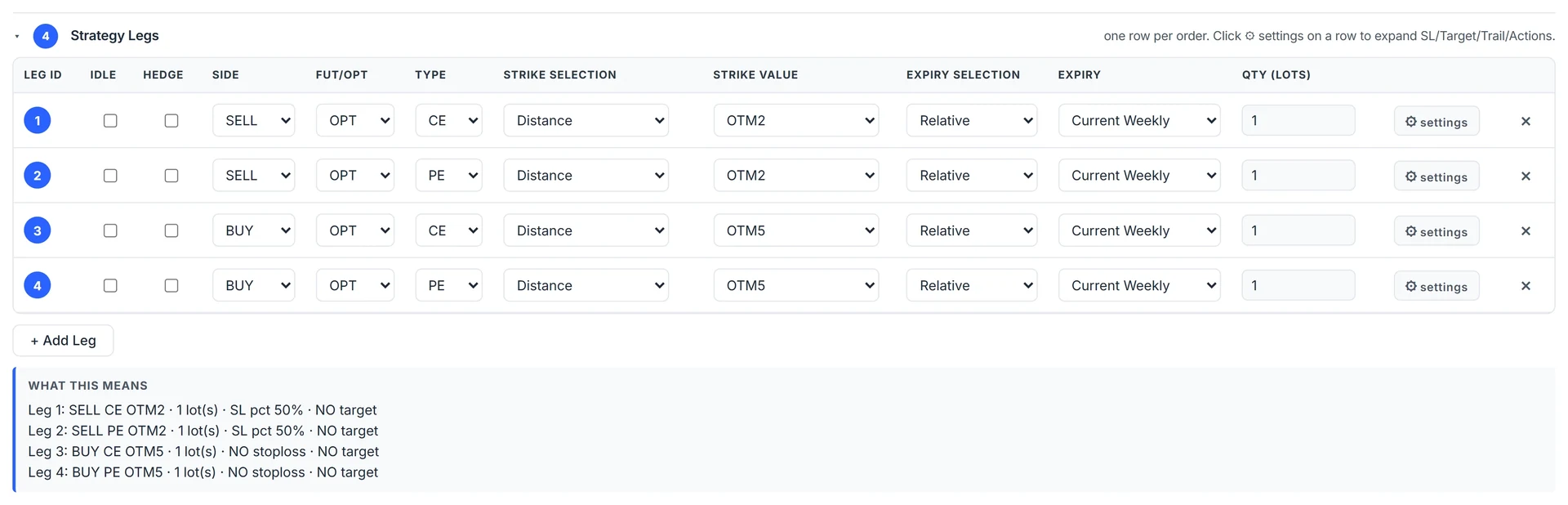Click the Qty lots field for leg 3
The width and height of the screenshot is (1568, 505).
(x=1298, y=230)
